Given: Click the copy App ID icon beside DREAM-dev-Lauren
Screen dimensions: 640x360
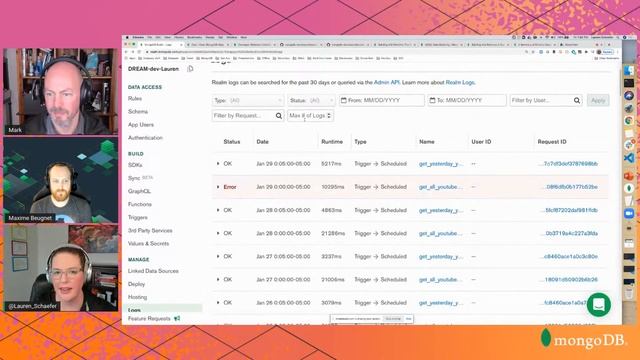Looking at the screenshot, I should coord(190,69).
